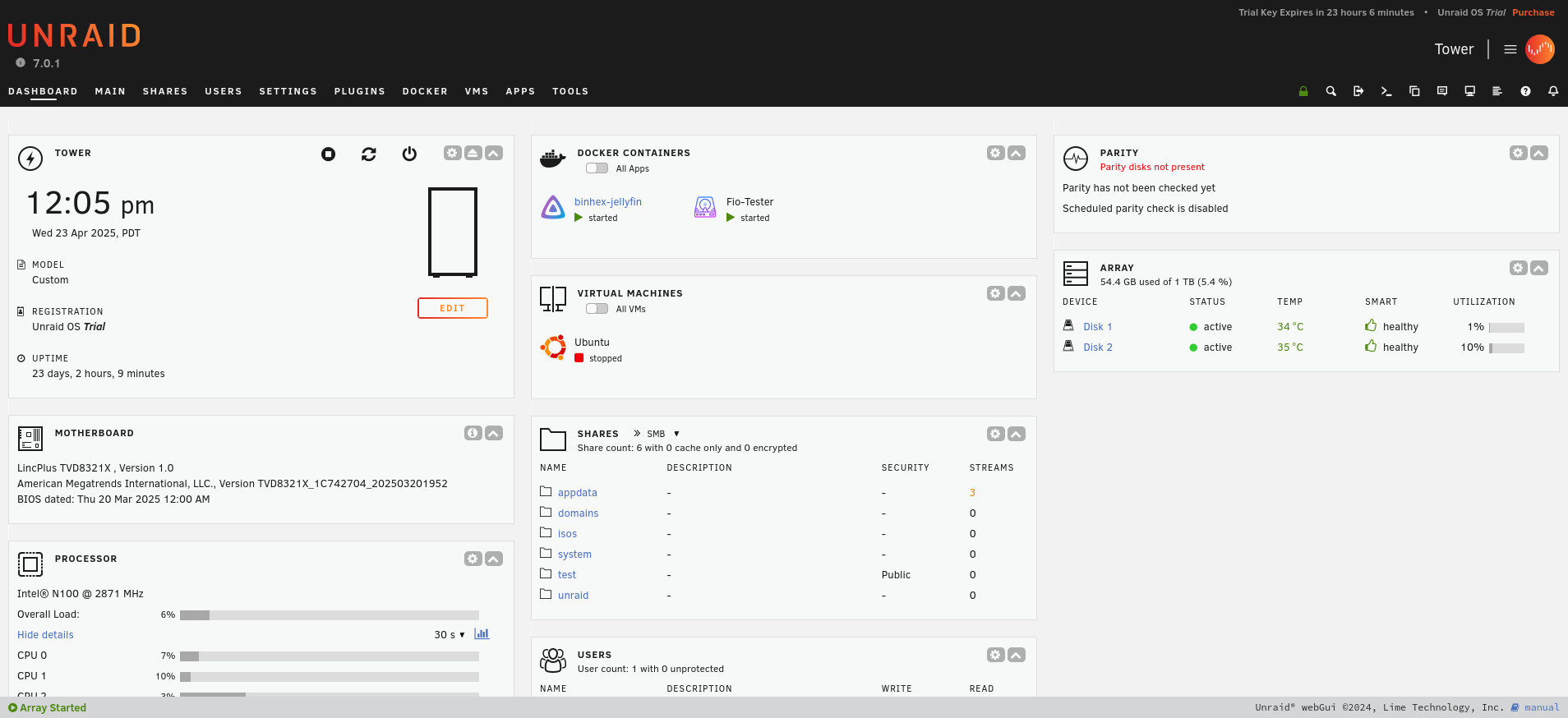Collapse the Processor tile
The width and height of the screenshot is (1568, 718).
(x=494, y=559)
